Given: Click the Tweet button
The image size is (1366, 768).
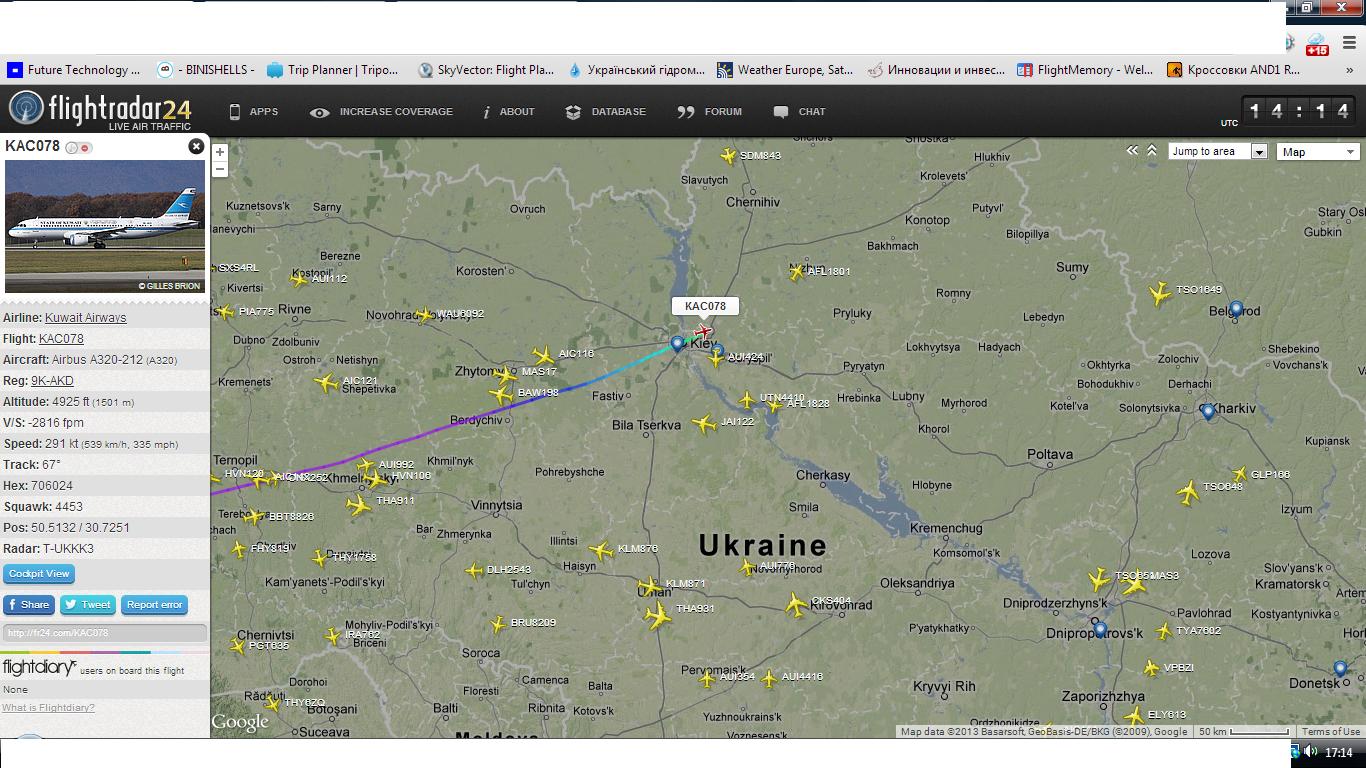Looking at the screenshot, I should pos(88,605).
